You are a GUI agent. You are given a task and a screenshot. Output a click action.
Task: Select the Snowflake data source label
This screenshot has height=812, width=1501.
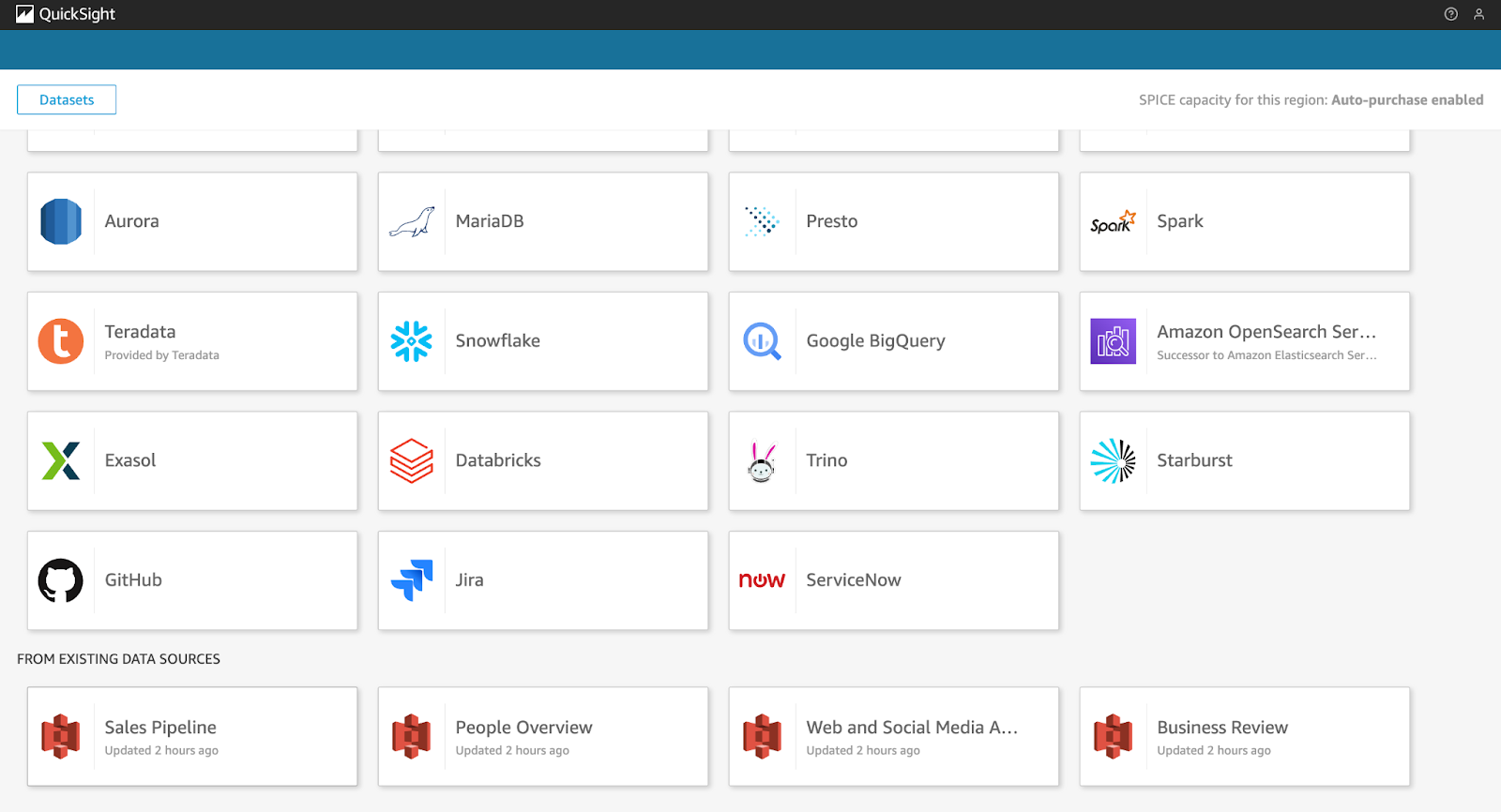click(x=498, y=340)
